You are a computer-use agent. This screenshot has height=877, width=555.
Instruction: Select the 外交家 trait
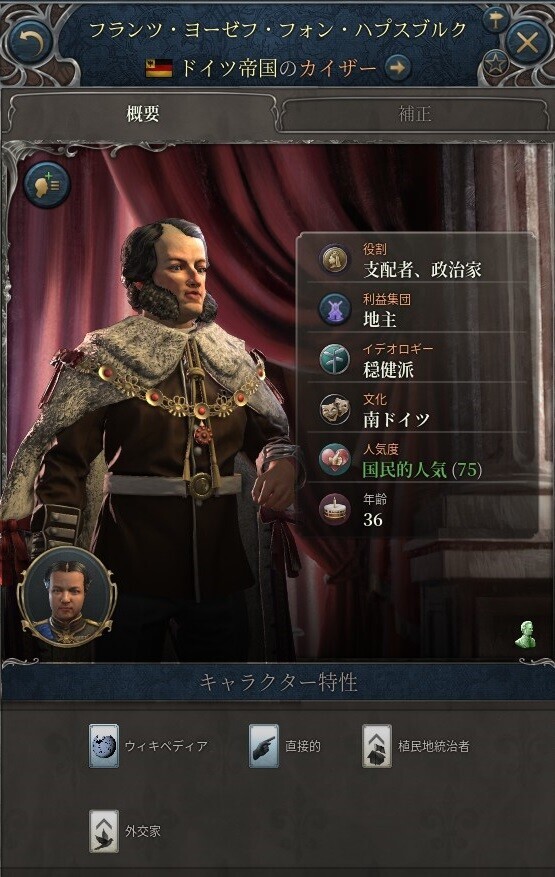coord(125,831)
